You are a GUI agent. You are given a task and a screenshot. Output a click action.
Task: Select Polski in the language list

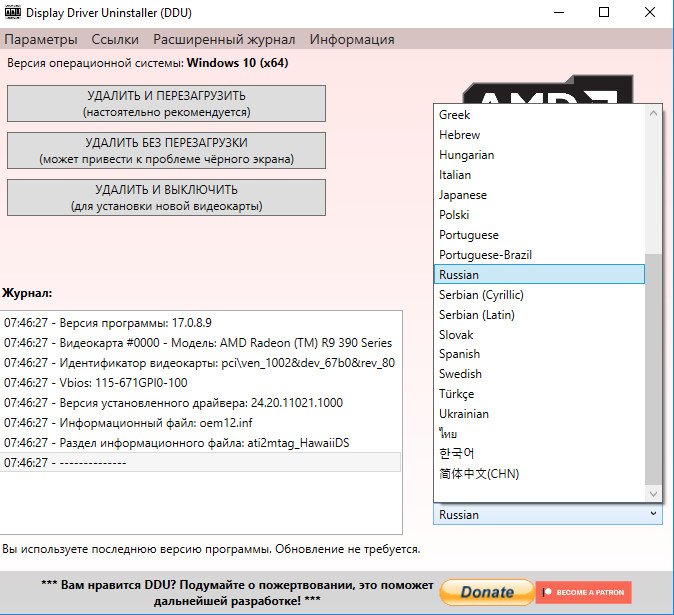(x=539, y=214)
